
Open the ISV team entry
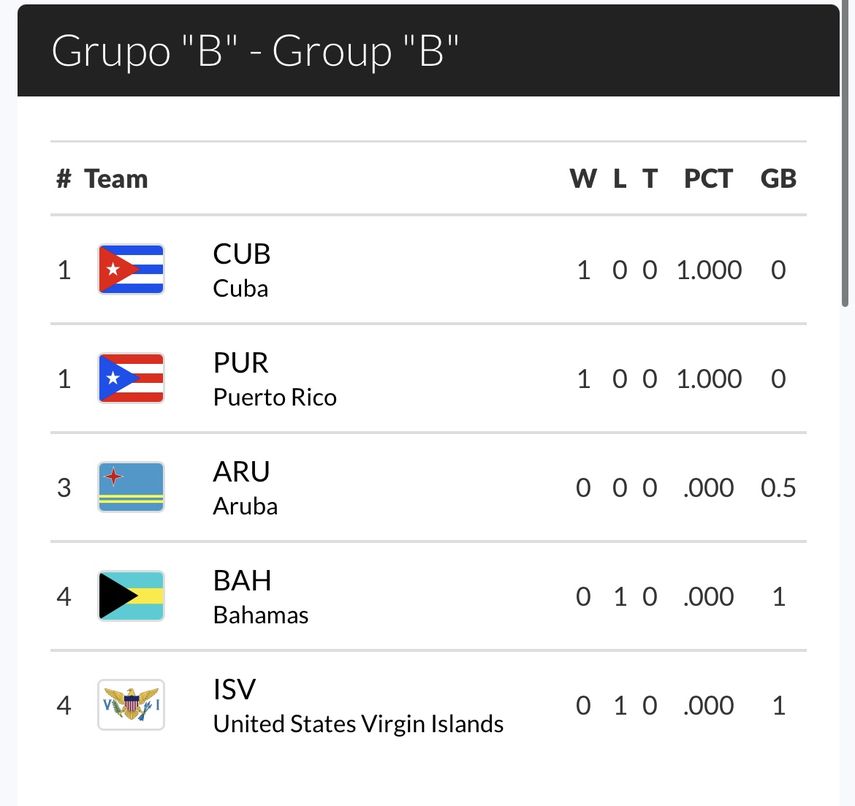point(235,690)
